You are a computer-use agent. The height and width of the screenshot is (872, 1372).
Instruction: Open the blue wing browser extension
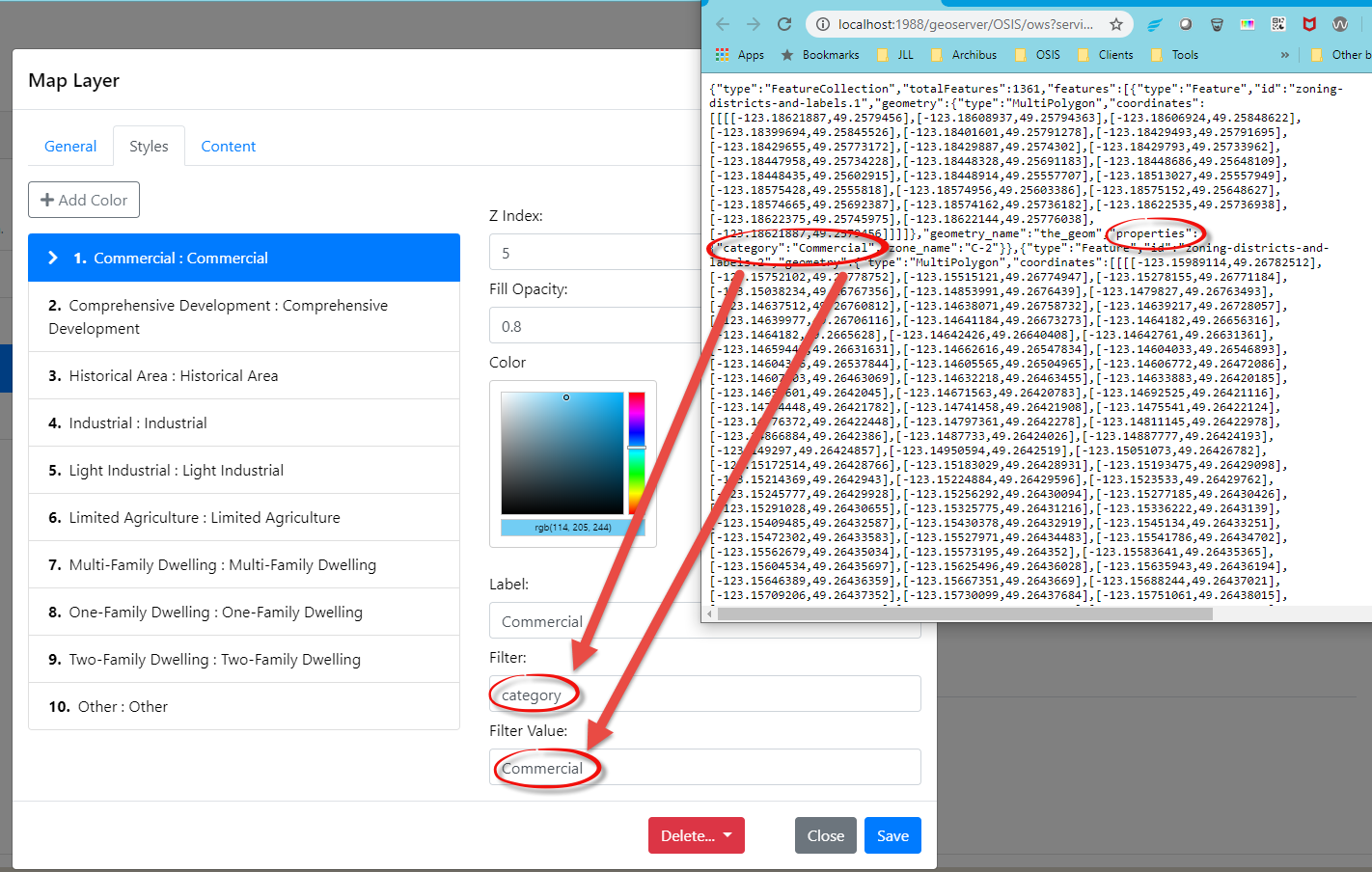pos(1155,24)
